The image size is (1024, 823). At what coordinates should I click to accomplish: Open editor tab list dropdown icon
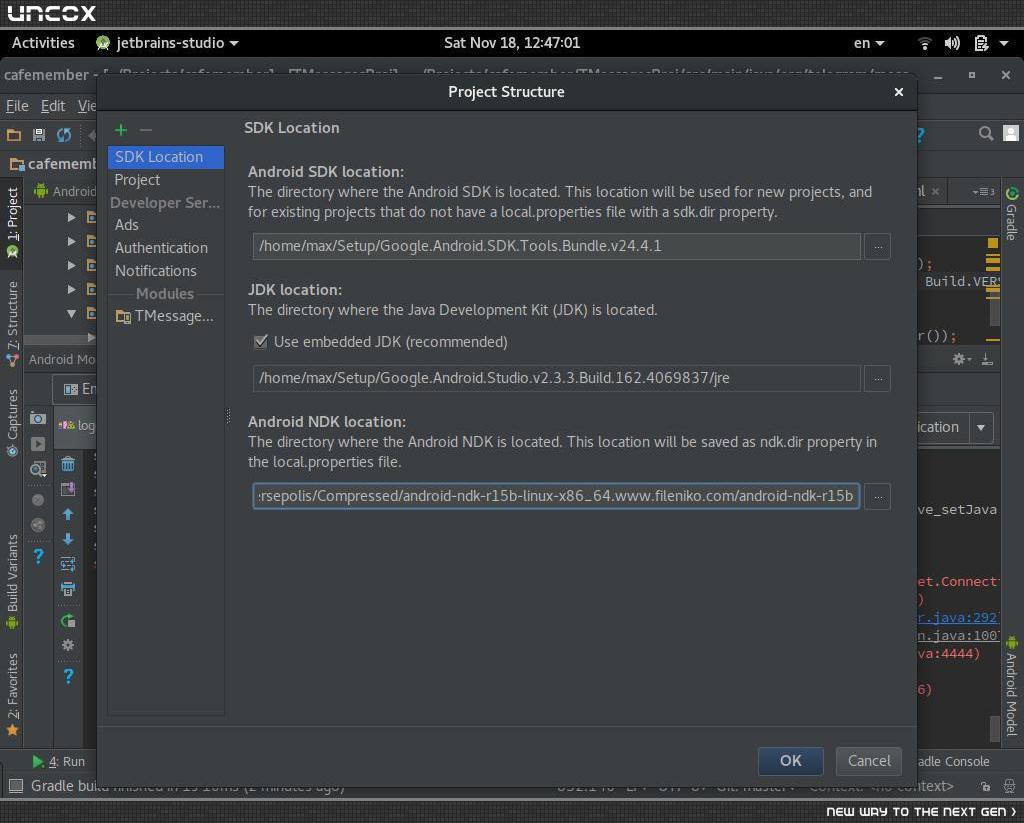point(983,192)
